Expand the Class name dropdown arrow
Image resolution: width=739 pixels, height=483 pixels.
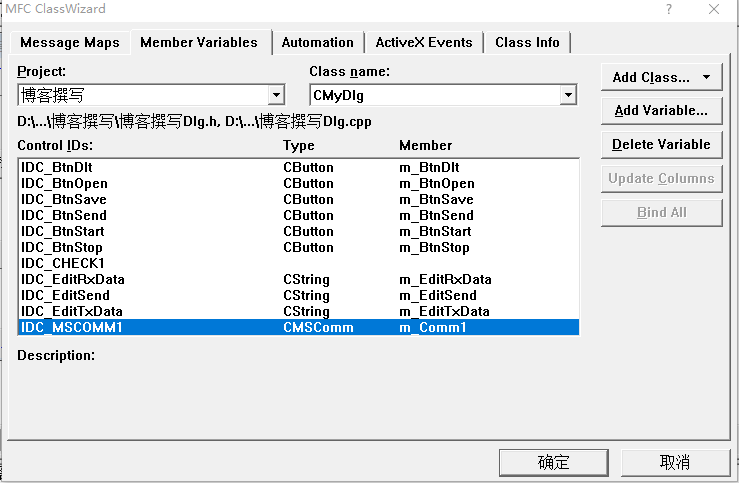point(568,95)
